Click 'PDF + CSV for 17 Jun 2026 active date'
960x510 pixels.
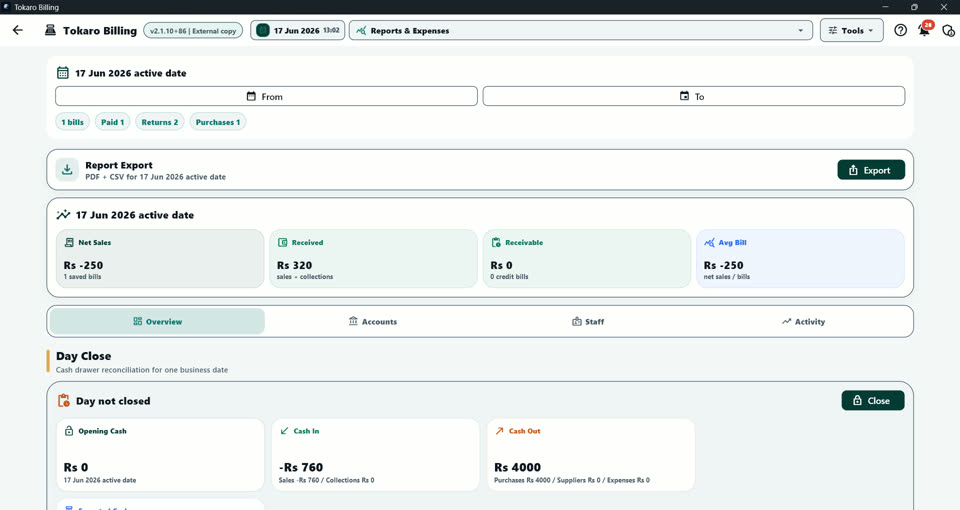(156, 177)
